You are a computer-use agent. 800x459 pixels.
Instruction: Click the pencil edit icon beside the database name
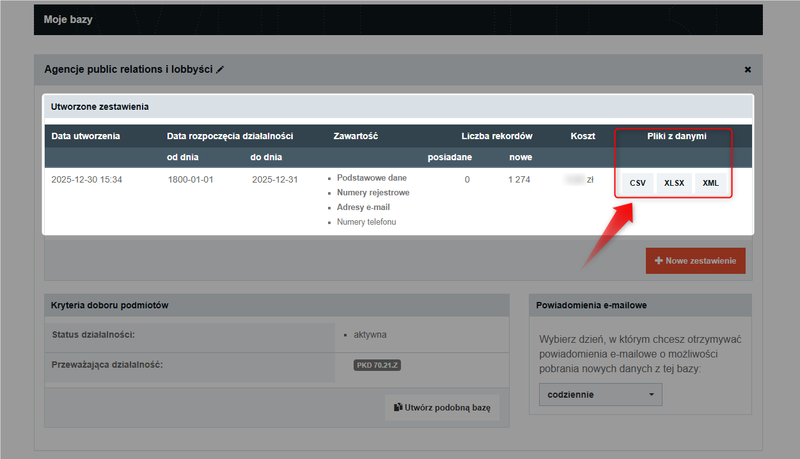(221, 70)
